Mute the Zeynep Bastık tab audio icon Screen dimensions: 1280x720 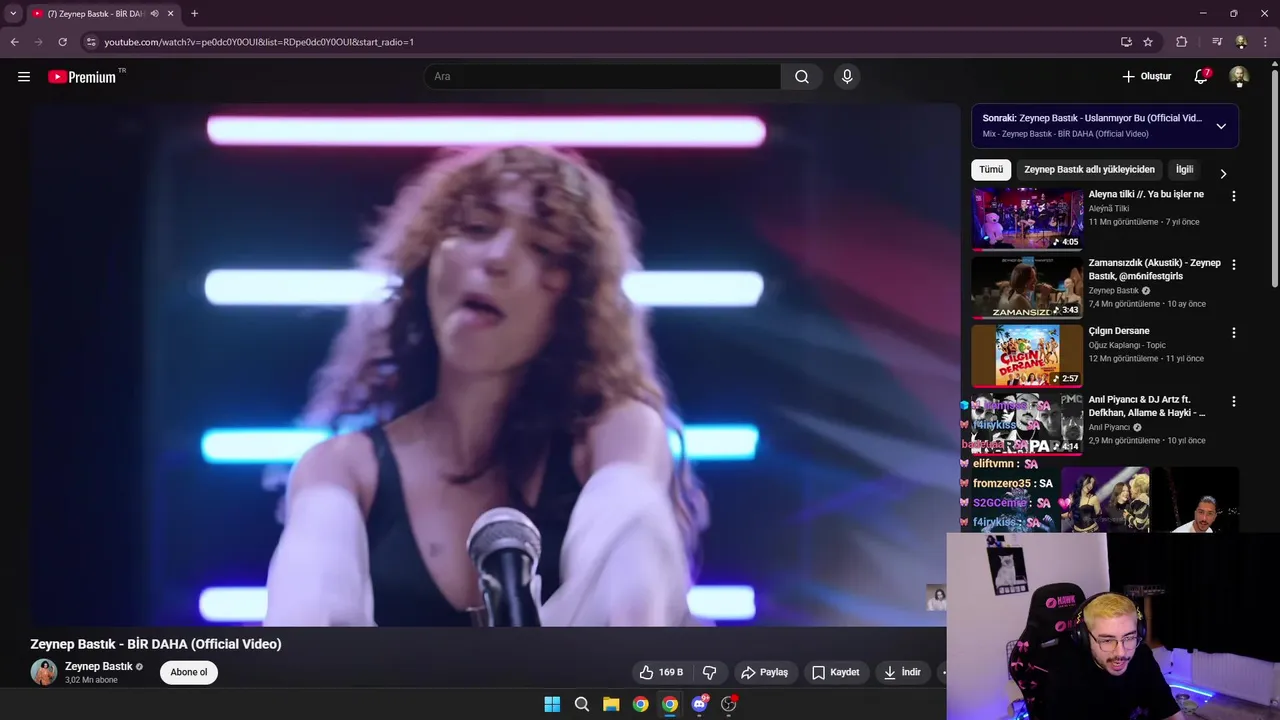point(154,14)
